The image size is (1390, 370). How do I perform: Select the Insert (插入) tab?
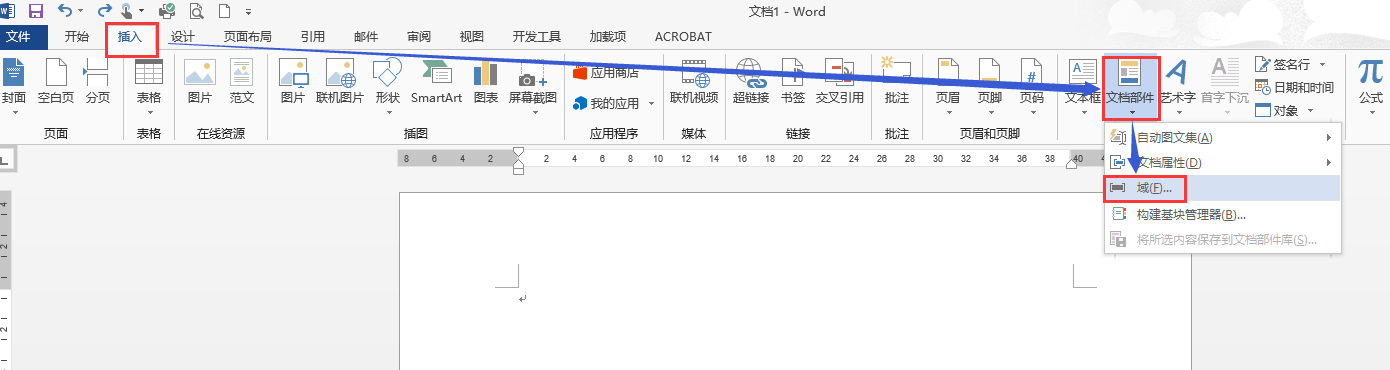(131, 38)
